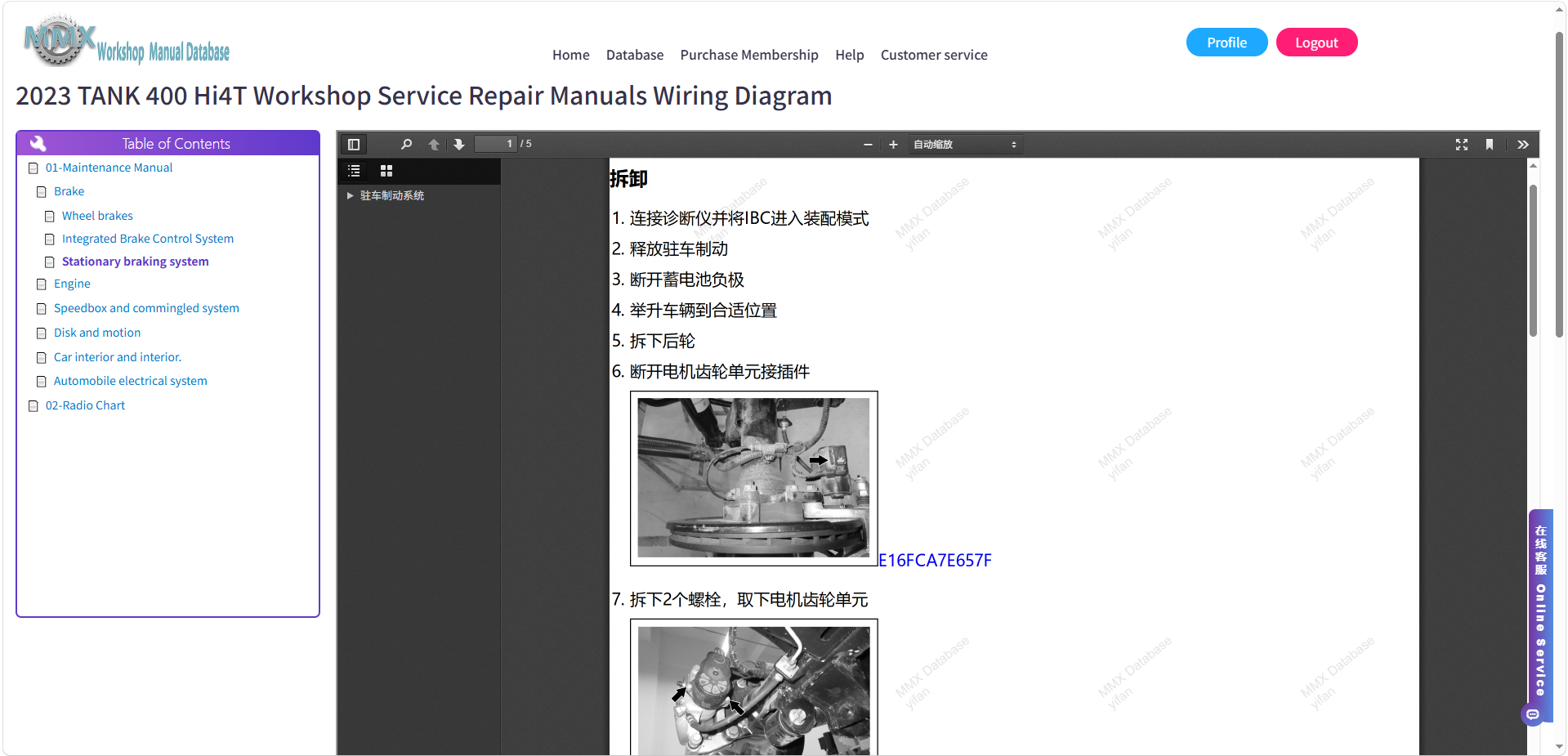The image size is (1568, 756).
Task: Click the blue Profile button
Action: pos(1226,42)
